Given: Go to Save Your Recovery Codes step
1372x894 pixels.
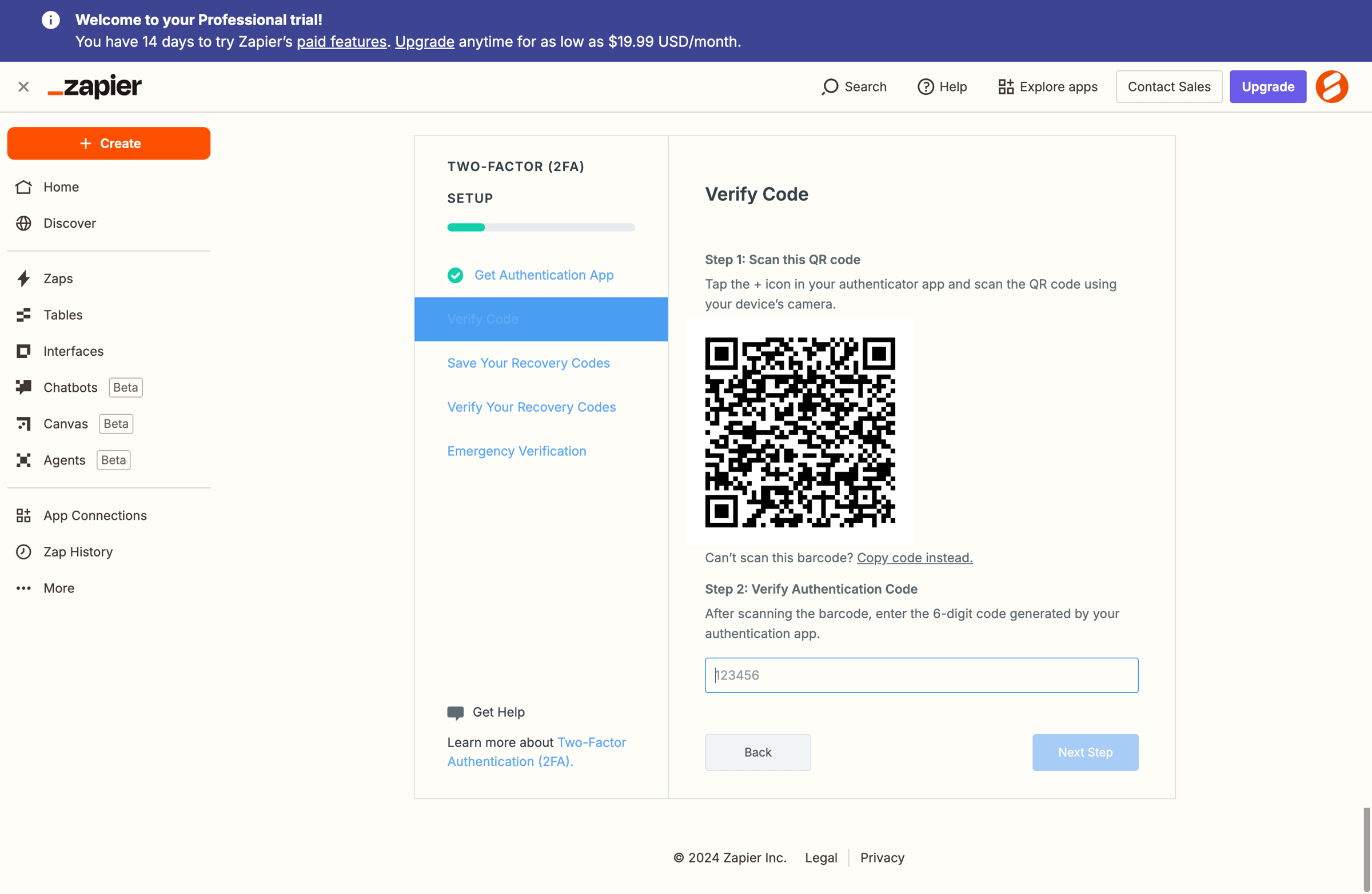Looking at the screenshot, I should (x=528, y=363).
